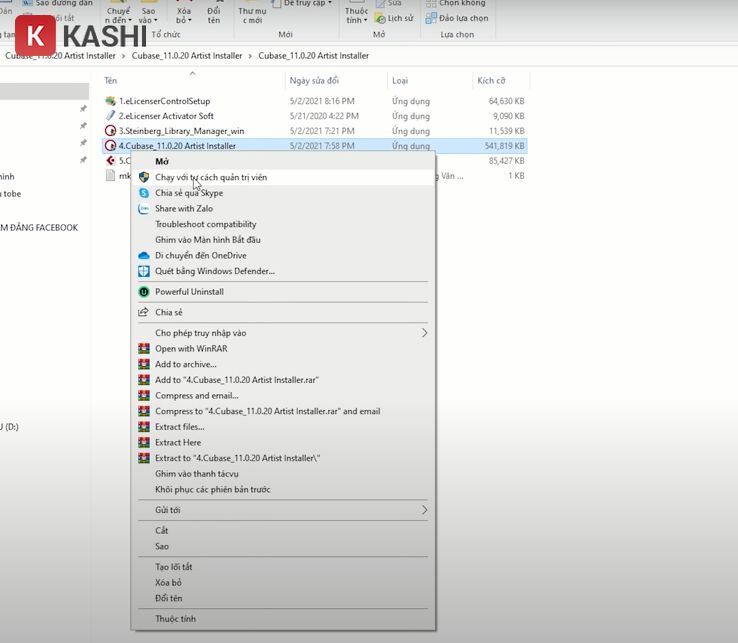Sort by the Kích cỡ column header
Image resolution: width=738 pixels, height=643 pixels.
[501, 80]
